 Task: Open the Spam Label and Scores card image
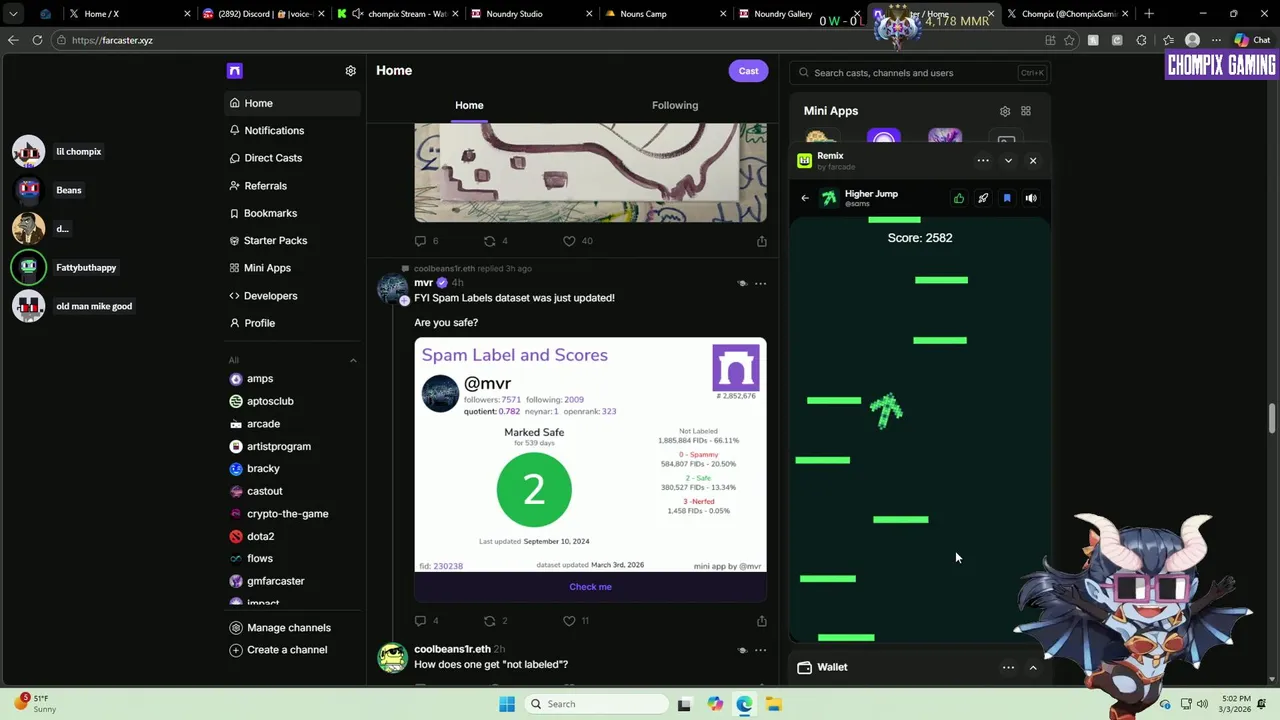(590, 455)
